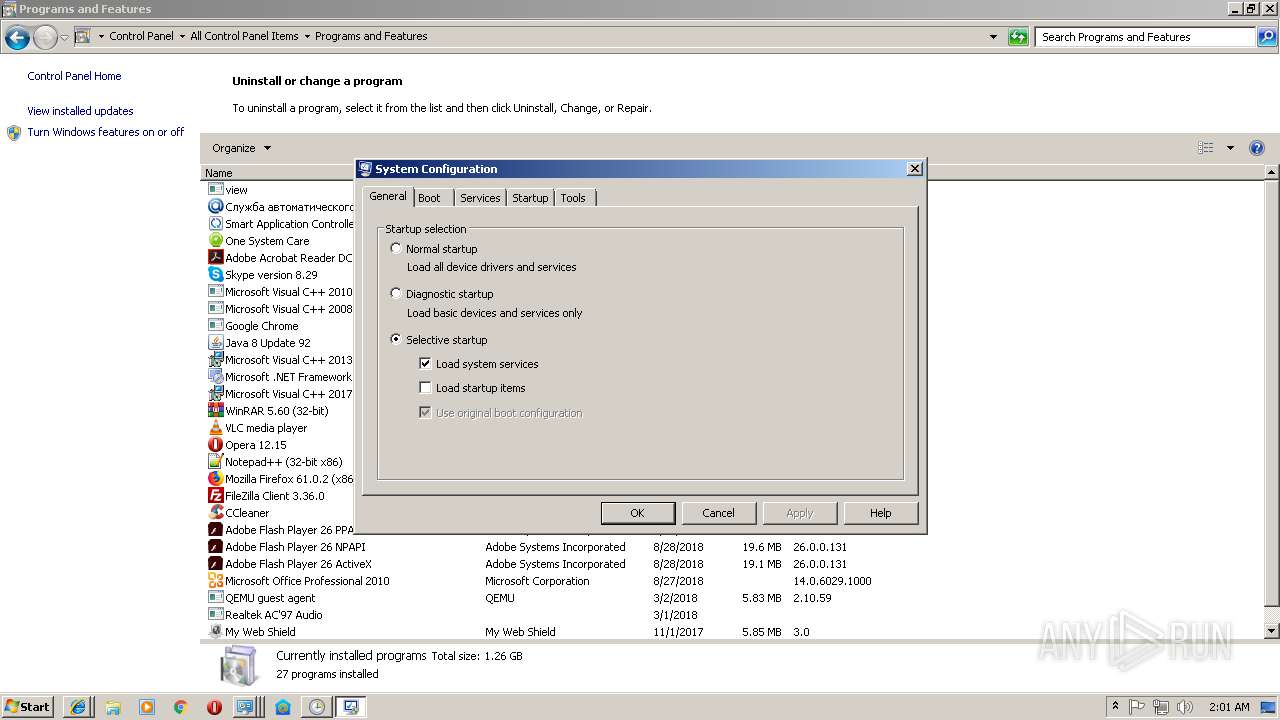Select the VLC media player cone icon
1280x720 pixels.
point(215,428)
